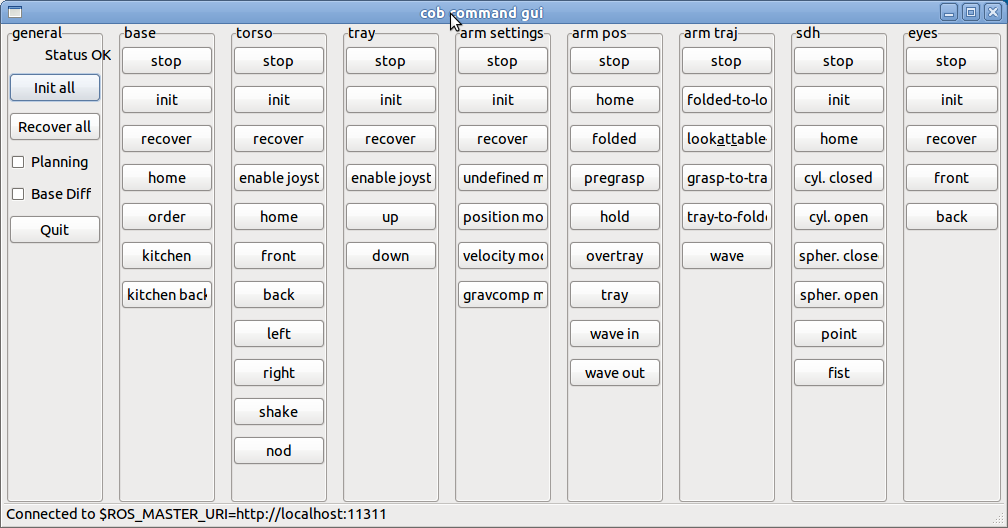
Task: Send base to kitchen position
Action: pos(167,256)
